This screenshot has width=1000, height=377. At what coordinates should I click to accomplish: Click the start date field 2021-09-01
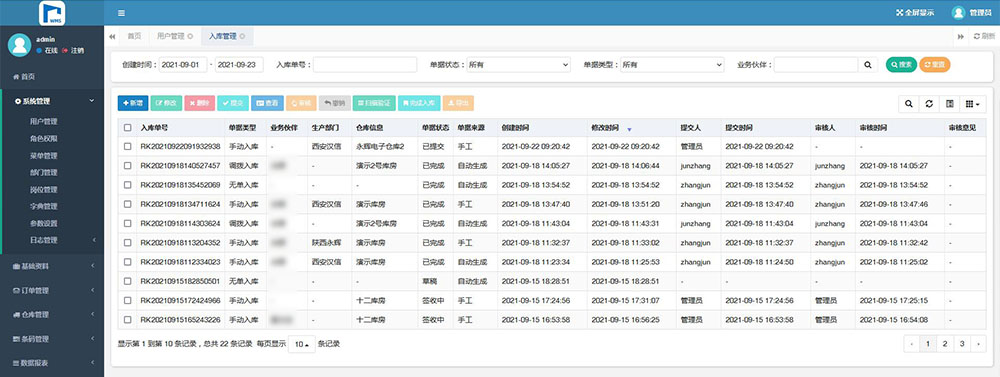183,64
